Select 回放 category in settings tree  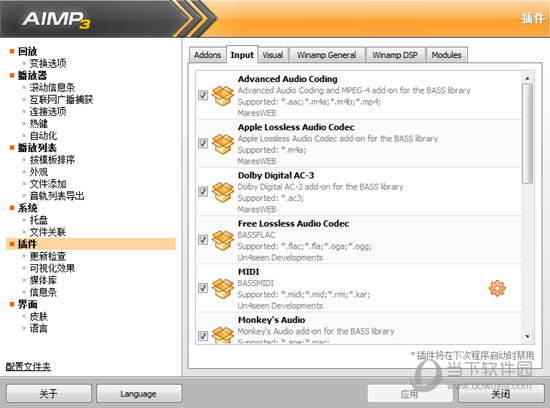pyautogui.click(x=27, y=52)
